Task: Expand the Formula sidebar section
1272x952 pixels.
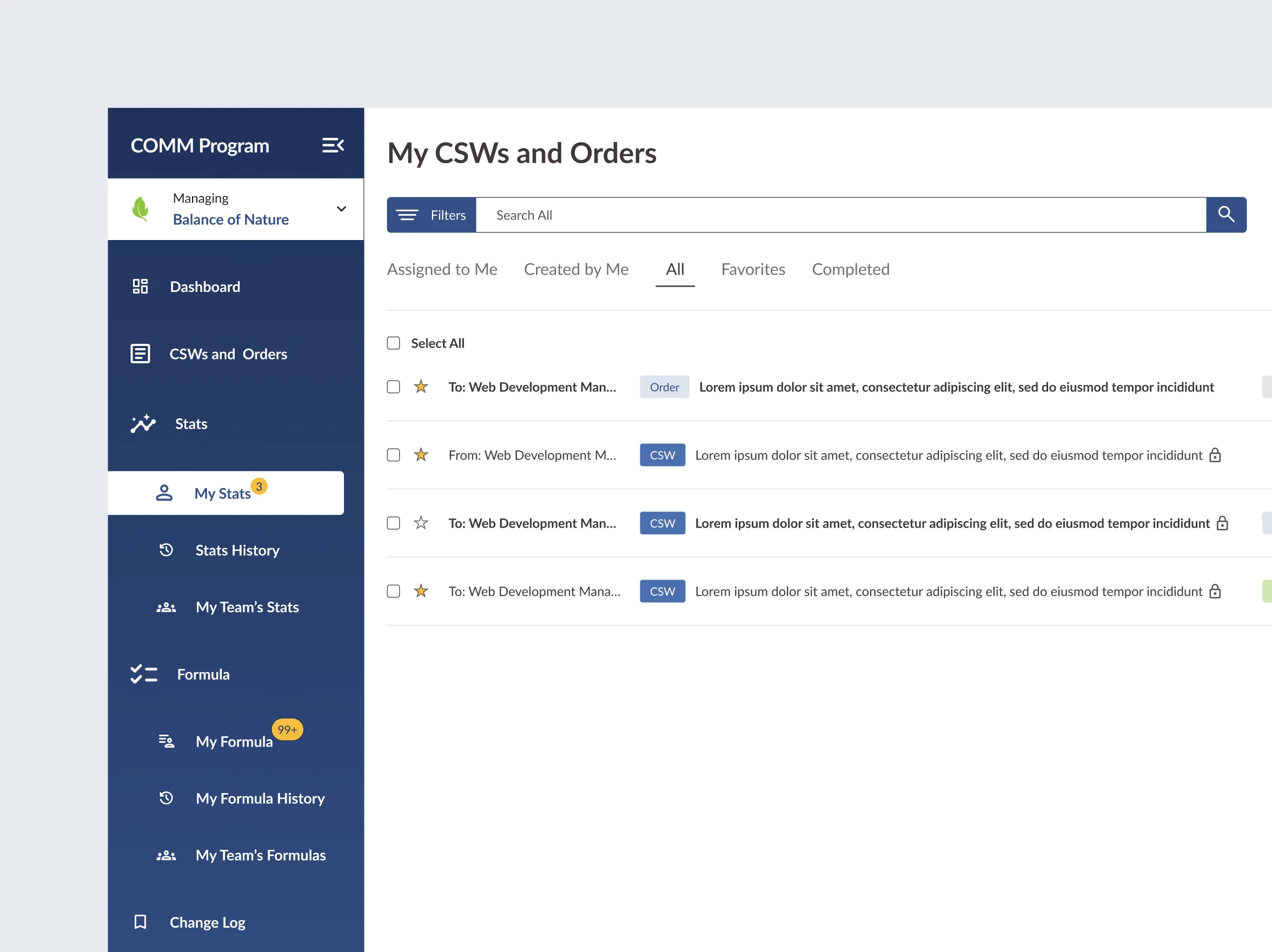Action: click(x=202, y=674)
